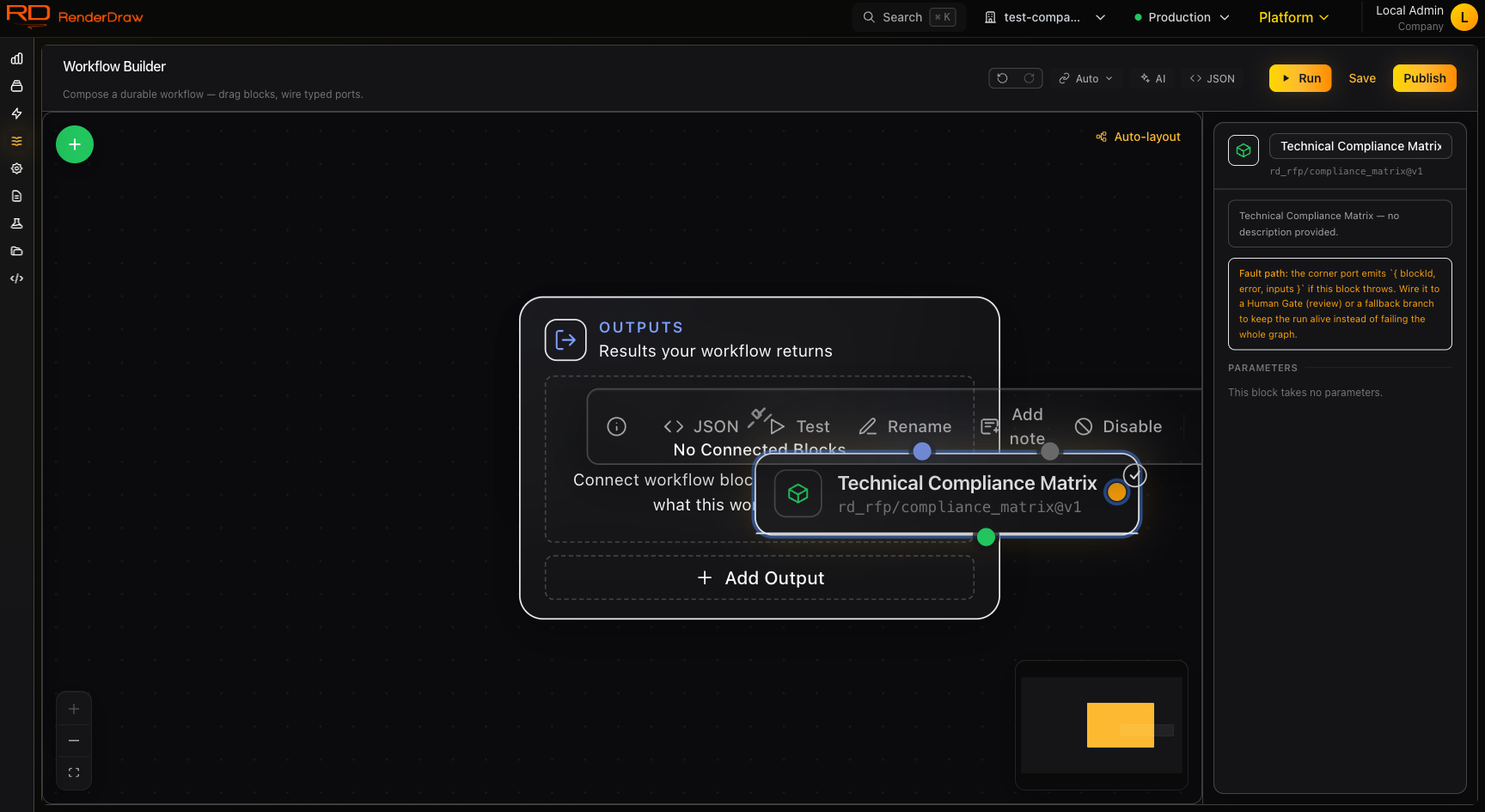
Task: Run the workflow
Action: coord(1300,78)
